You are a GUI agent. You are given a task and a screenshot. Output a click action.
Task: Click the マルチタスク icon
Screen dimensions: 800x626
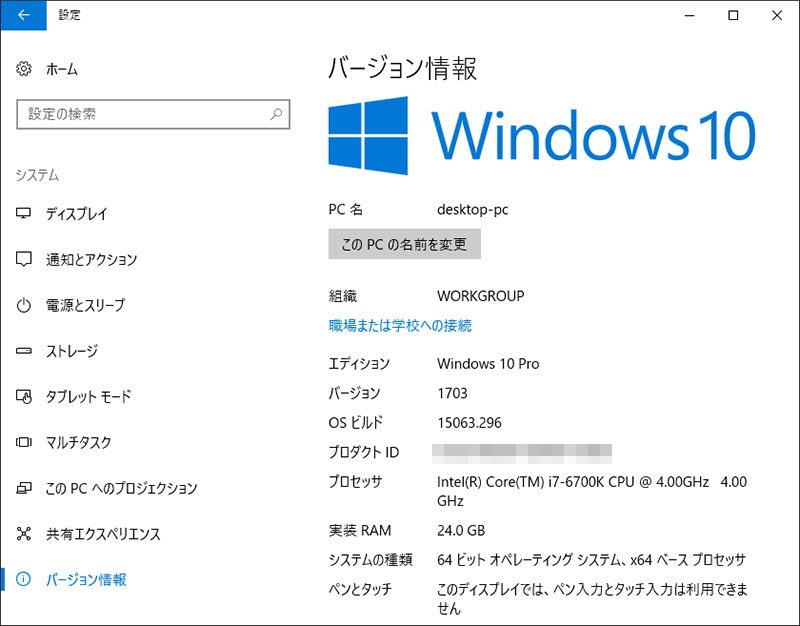pos(23,442)
